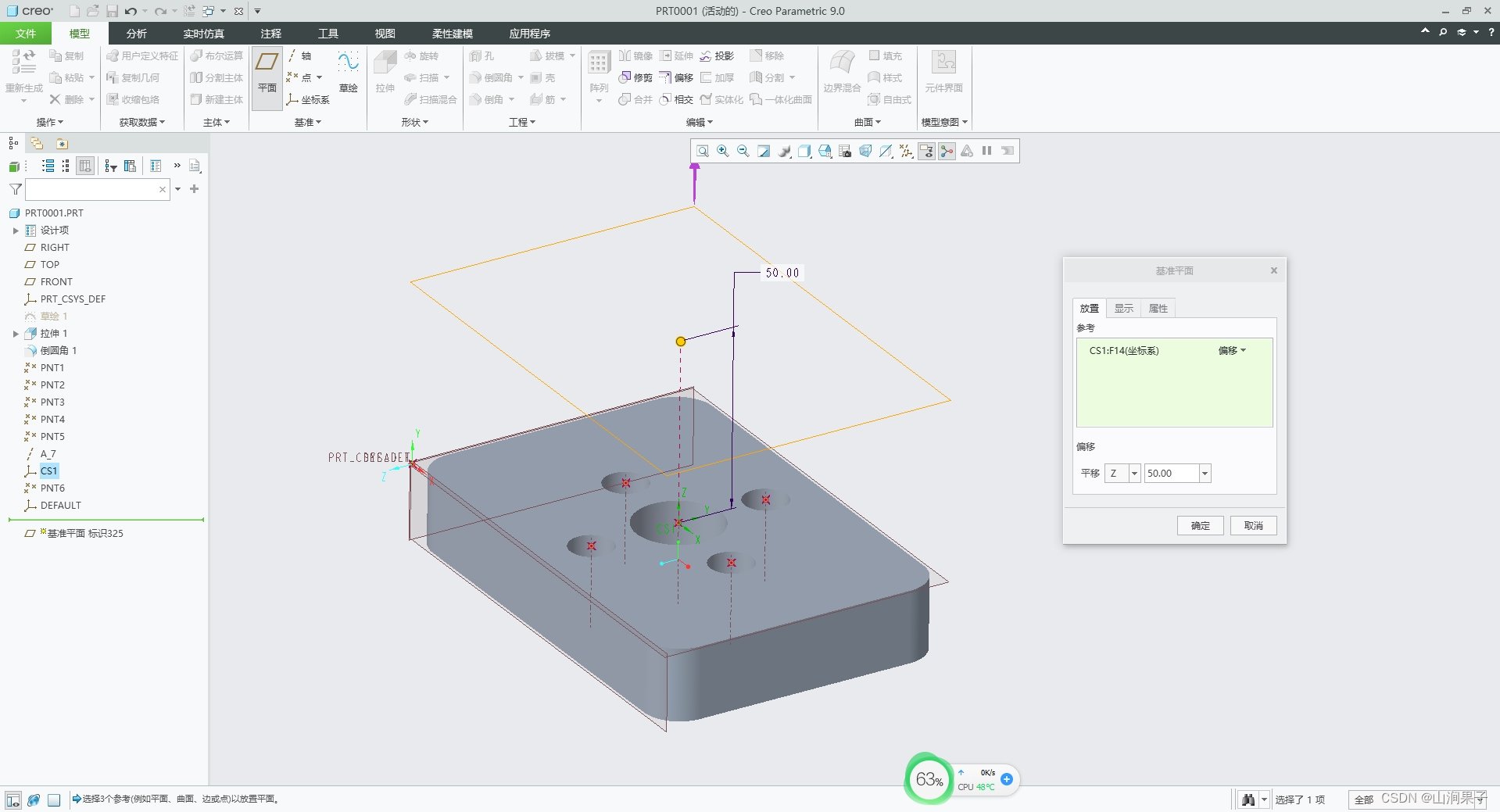Open the search binoculars icon in status bar

click(x=1248, y=799)
